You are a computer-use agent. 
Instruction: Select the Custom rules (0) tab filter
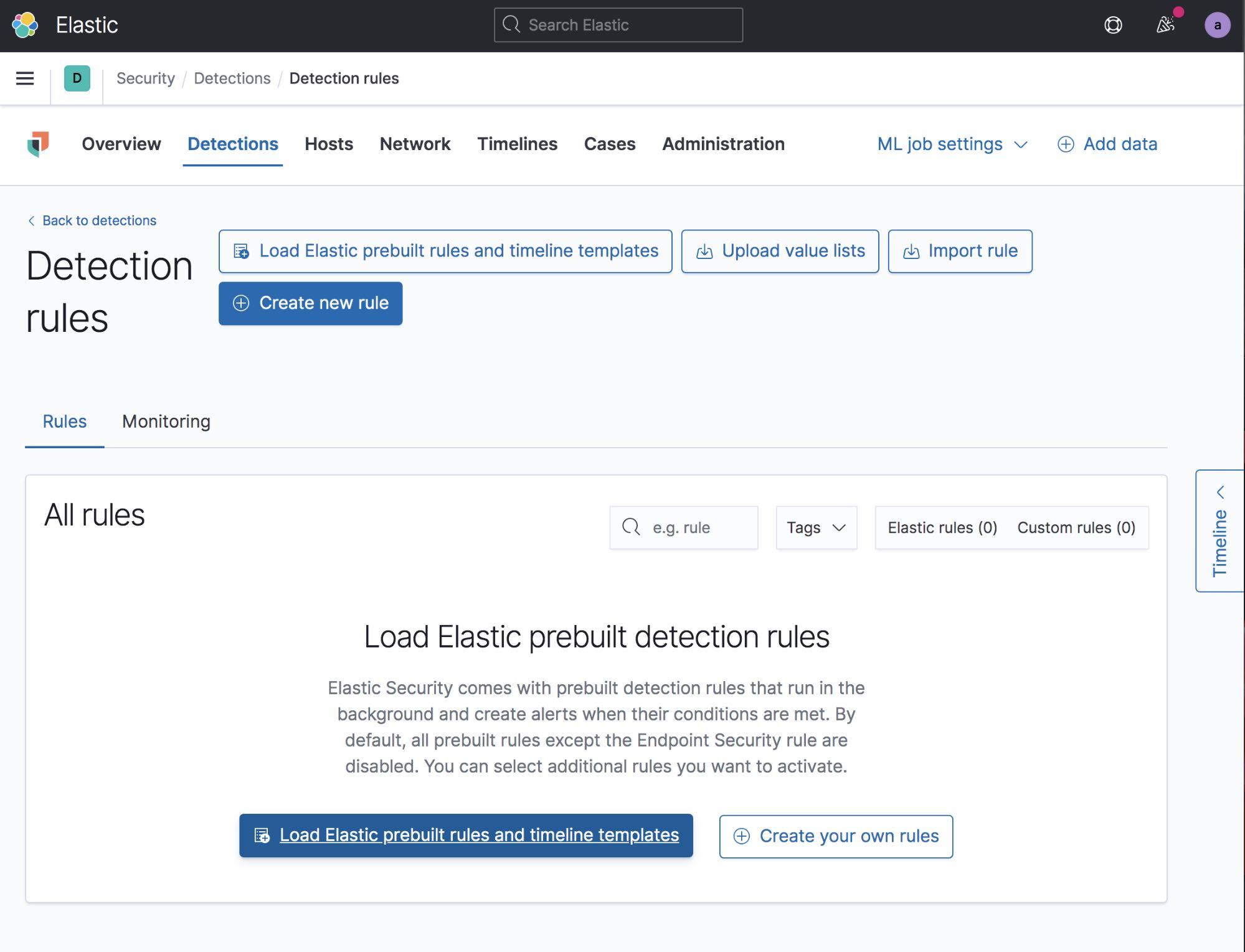point(1076,527)
